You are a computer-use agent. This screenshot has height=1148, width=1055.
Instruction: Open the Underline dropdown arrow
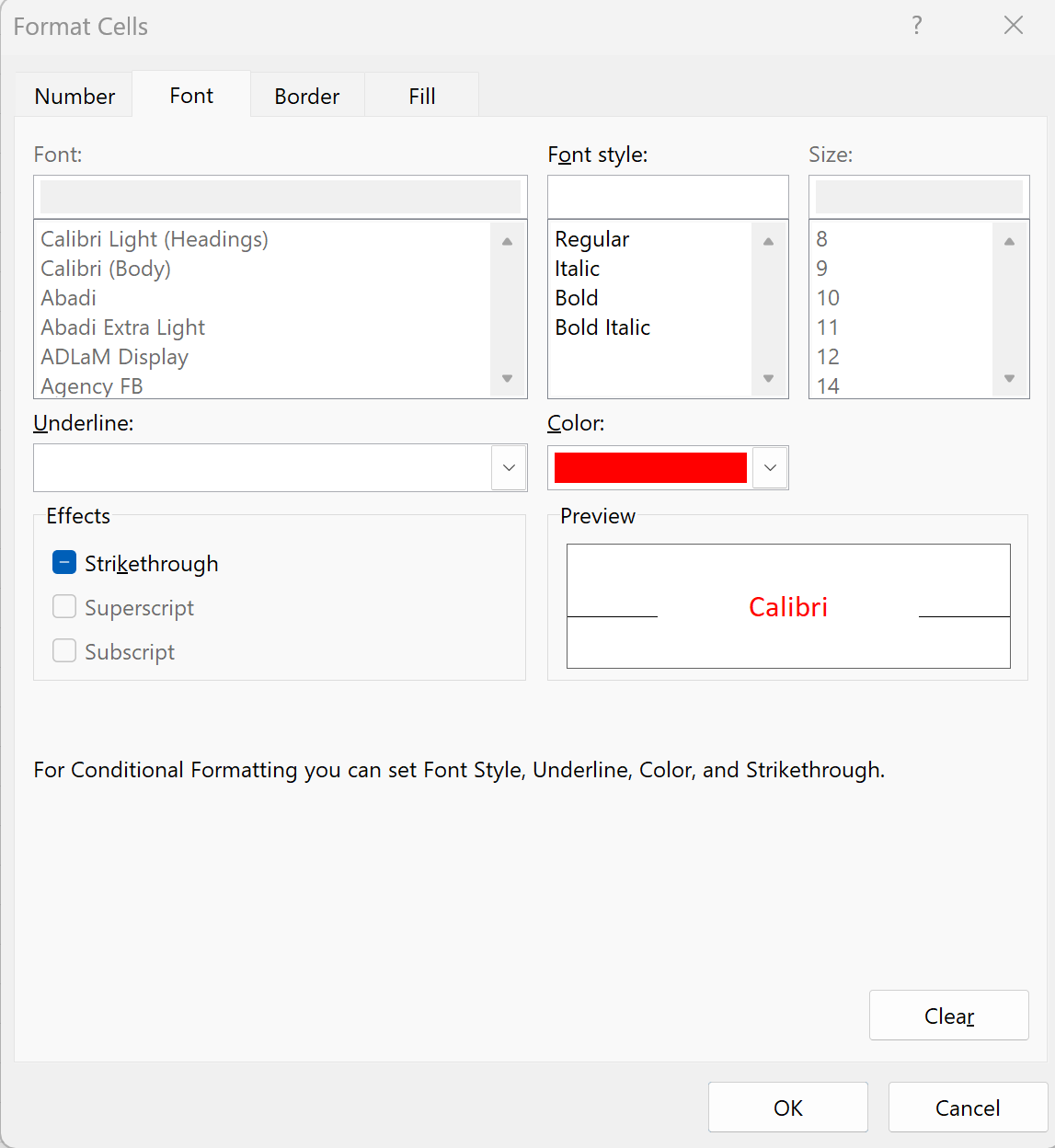tap(509, 467)
